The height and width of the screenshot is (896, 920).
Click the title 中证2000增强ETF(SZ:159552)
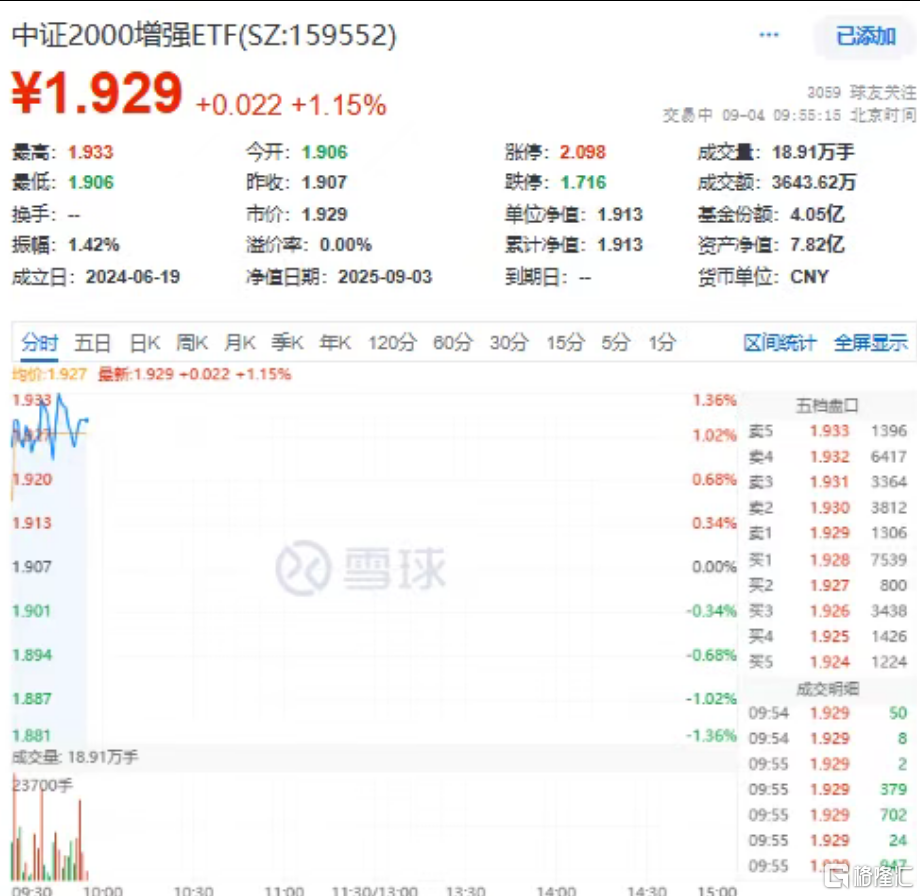204,35
